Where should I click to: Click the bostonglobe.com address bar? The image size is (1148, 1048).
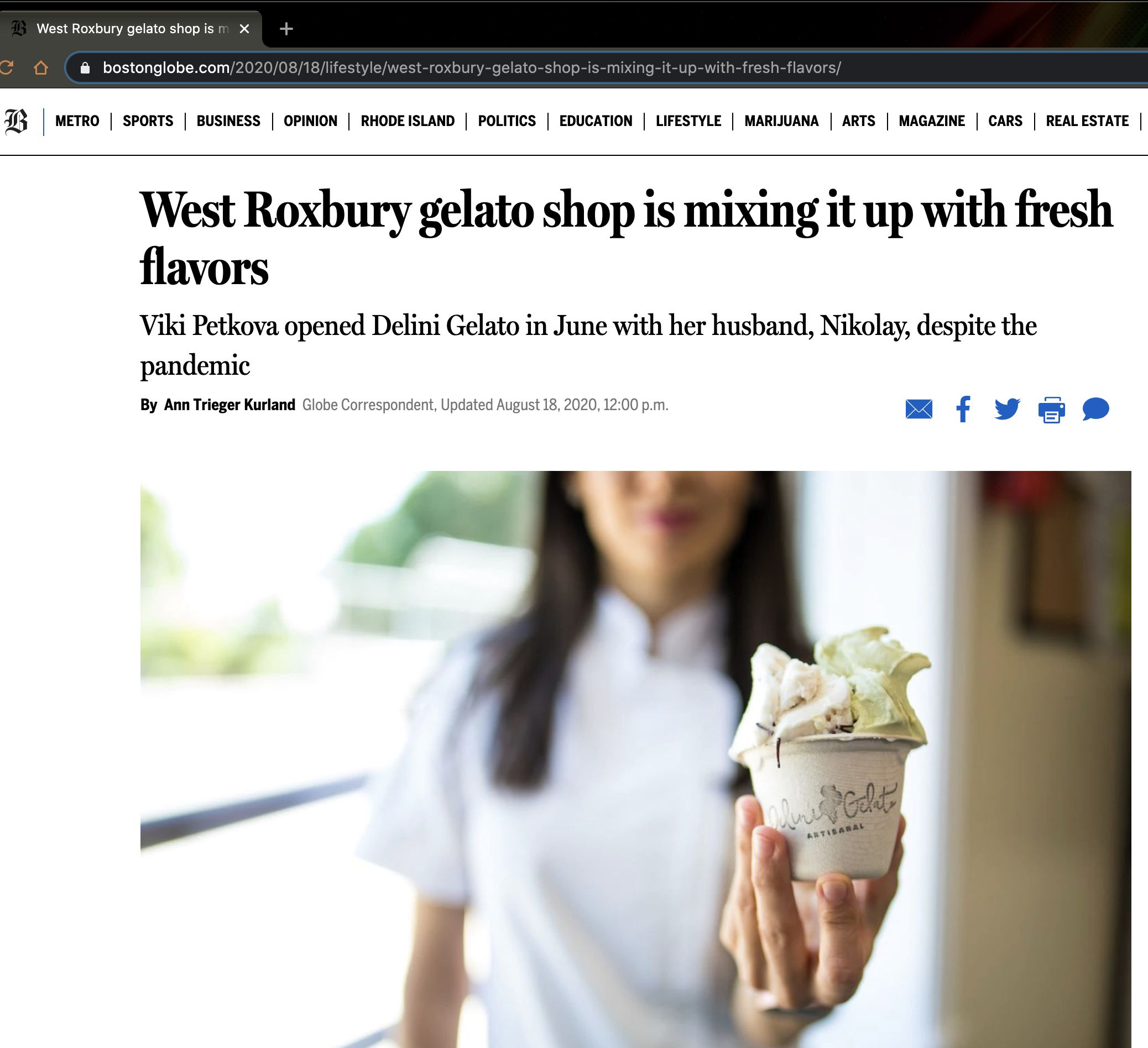click(604, 69)
